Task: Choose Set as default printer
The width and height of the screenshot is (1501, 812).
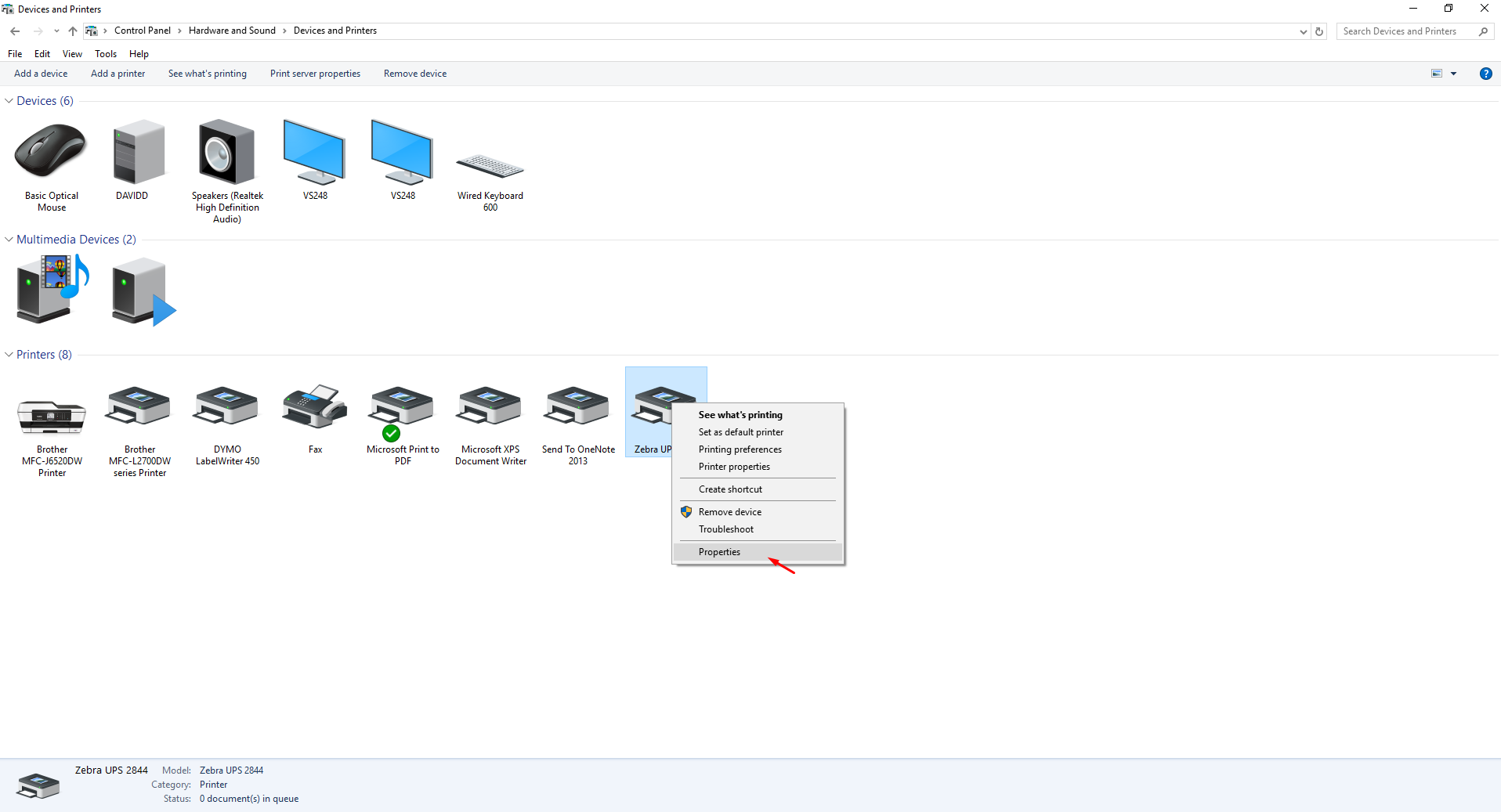Action: pyautogui.click(x=758, y=432)
